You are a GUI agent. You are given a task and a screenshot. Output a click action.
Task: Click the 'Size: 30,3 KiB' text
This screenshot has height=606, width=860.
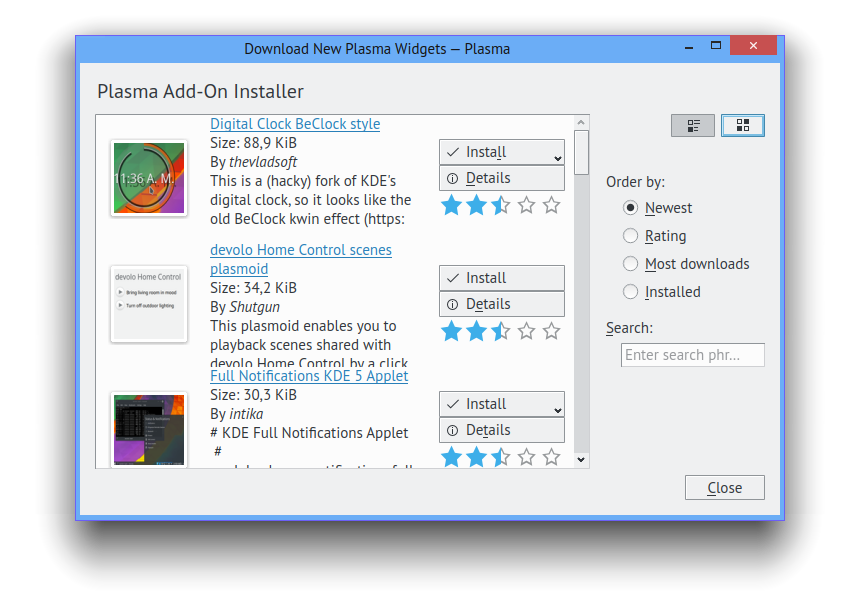253,395
